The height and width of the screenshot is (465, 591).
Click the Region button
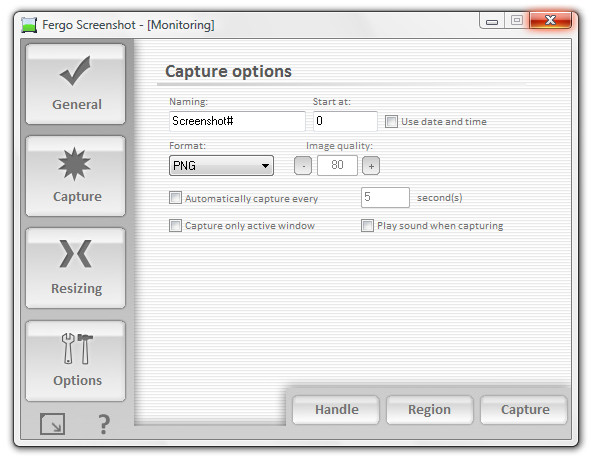(430, 410)
